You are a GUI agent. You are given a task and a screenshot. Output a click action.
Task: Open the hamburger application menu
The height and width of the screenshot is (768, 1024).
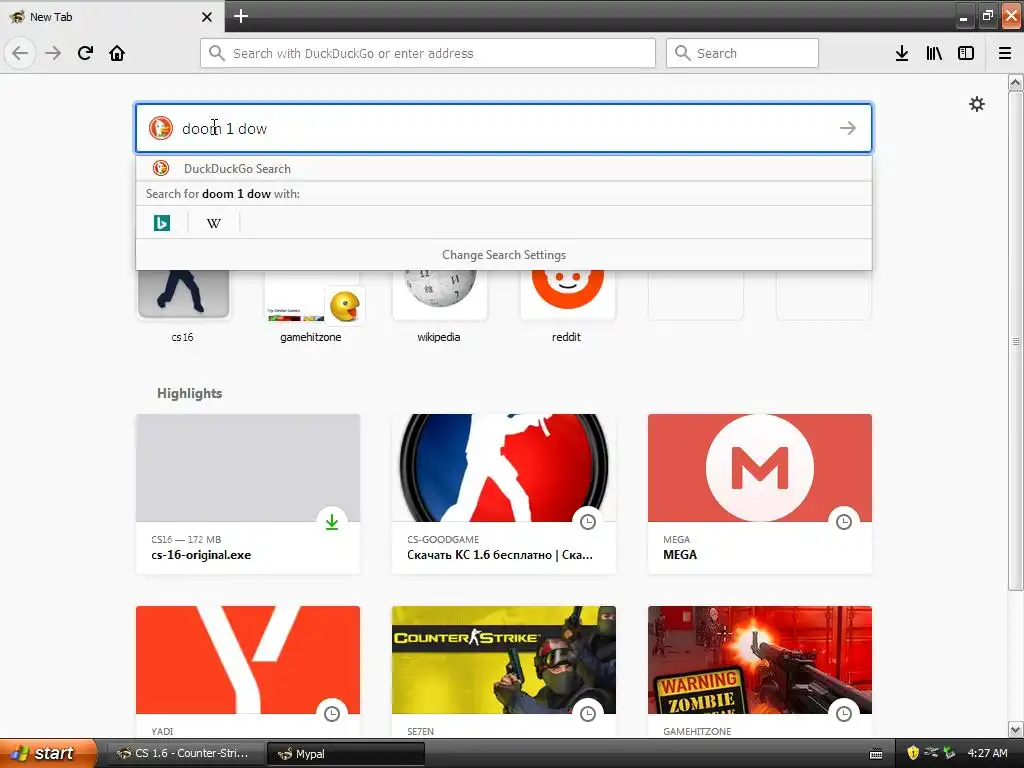click(1005, 53)
